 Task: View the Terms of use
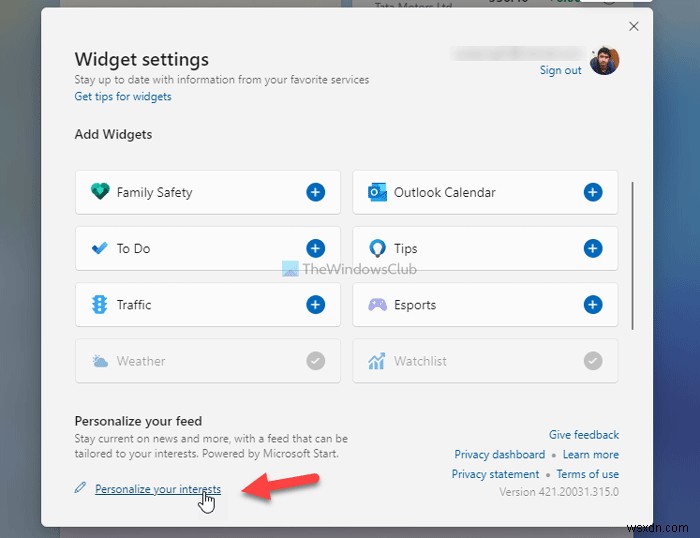click(x=588, y=474)
